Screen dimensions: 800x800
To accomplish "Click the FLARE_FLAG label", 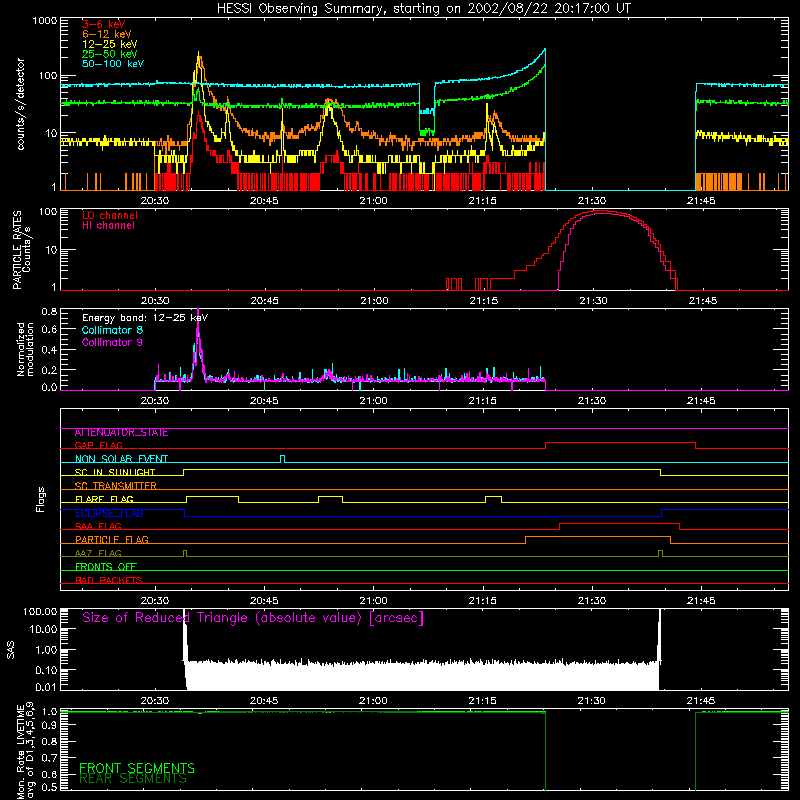I will [x=104, y=499].
